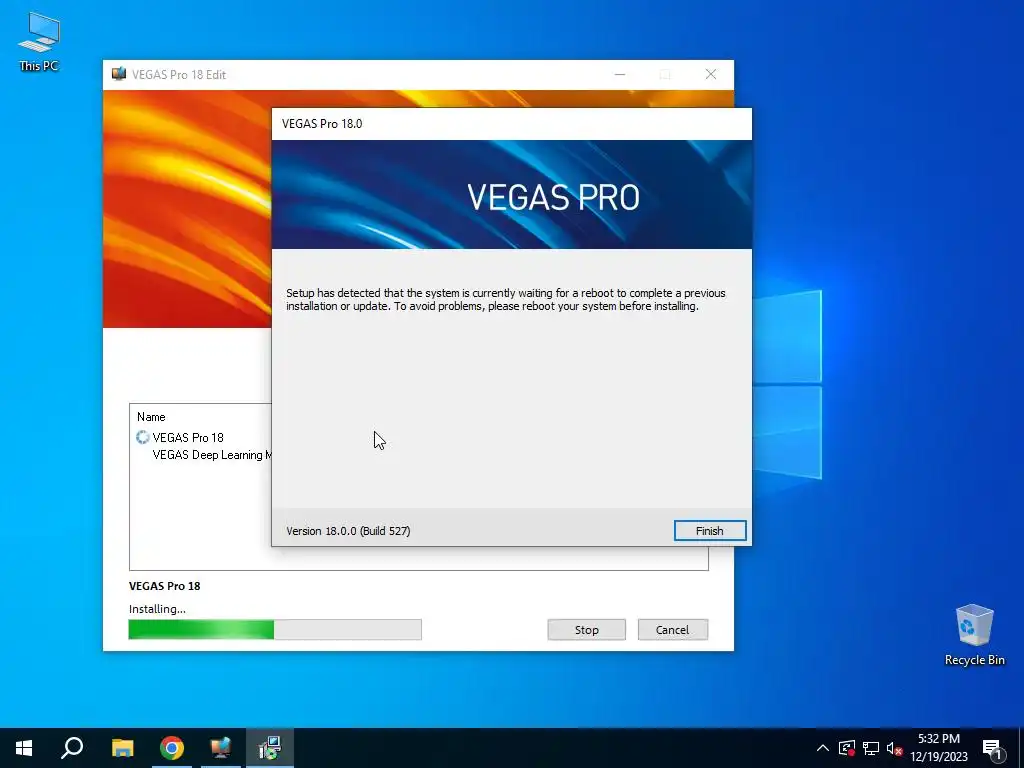Viewport: 1024px width, 768px height.
Task: Launch Google Chrome from the taskbar
Action: [172, 748]
